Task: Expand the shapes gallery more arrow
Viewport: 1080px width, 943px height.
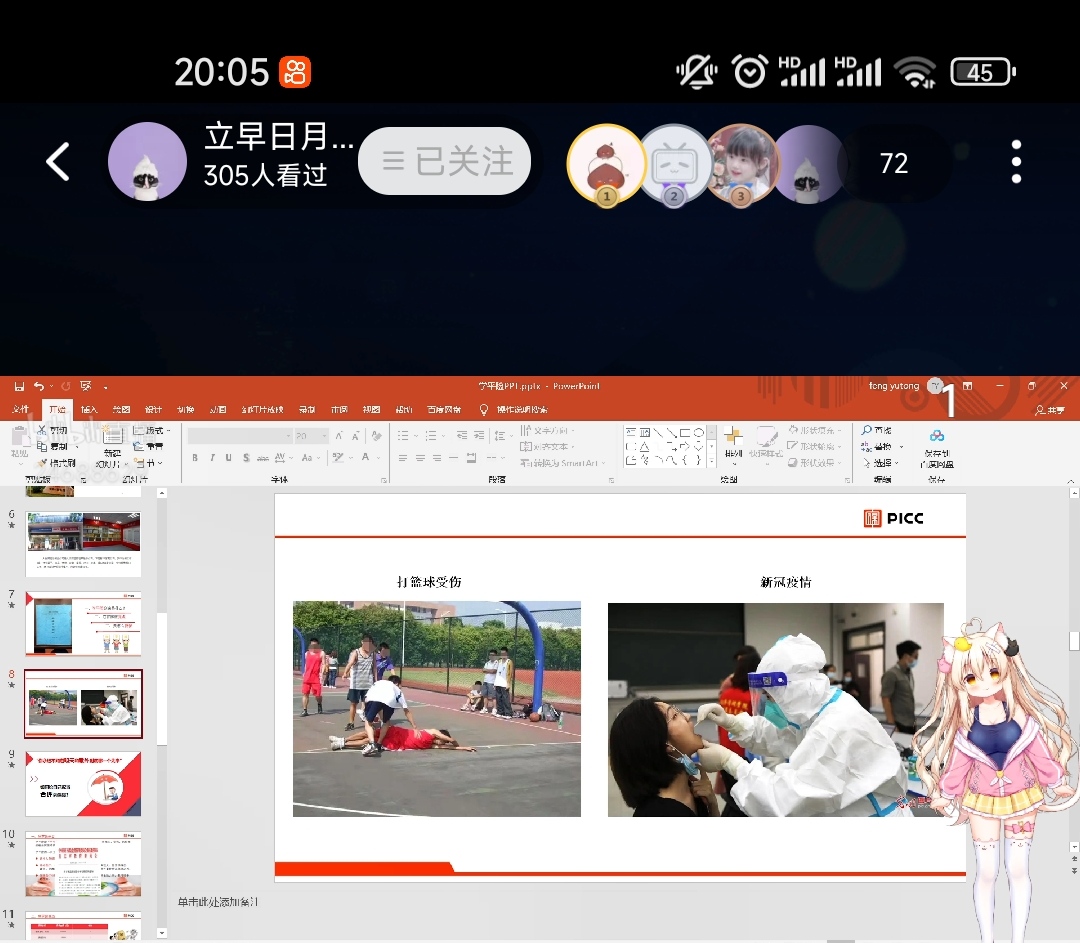Action: pos(711,461)
